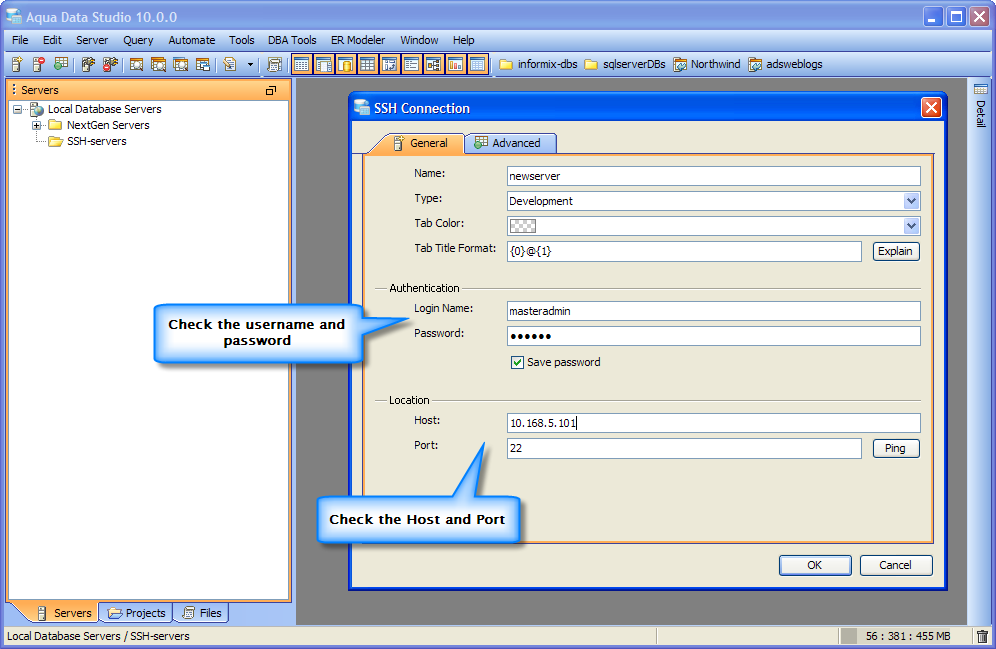The image size is (996, 649).
Task: Collapse the Local Database Servers tree node
Action: [18, 109]
